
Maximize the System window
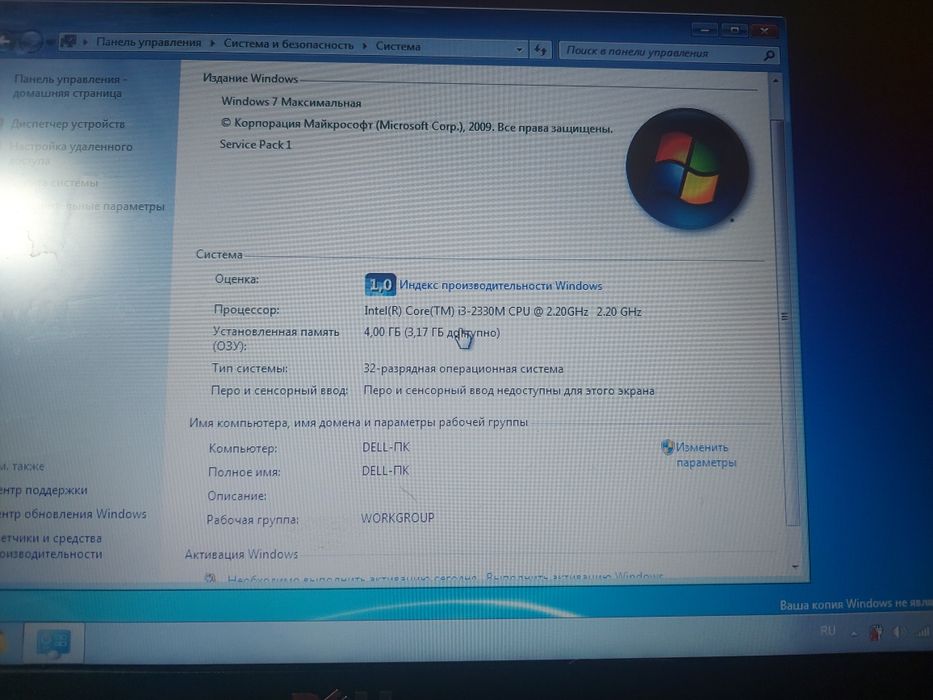[734, 29]
